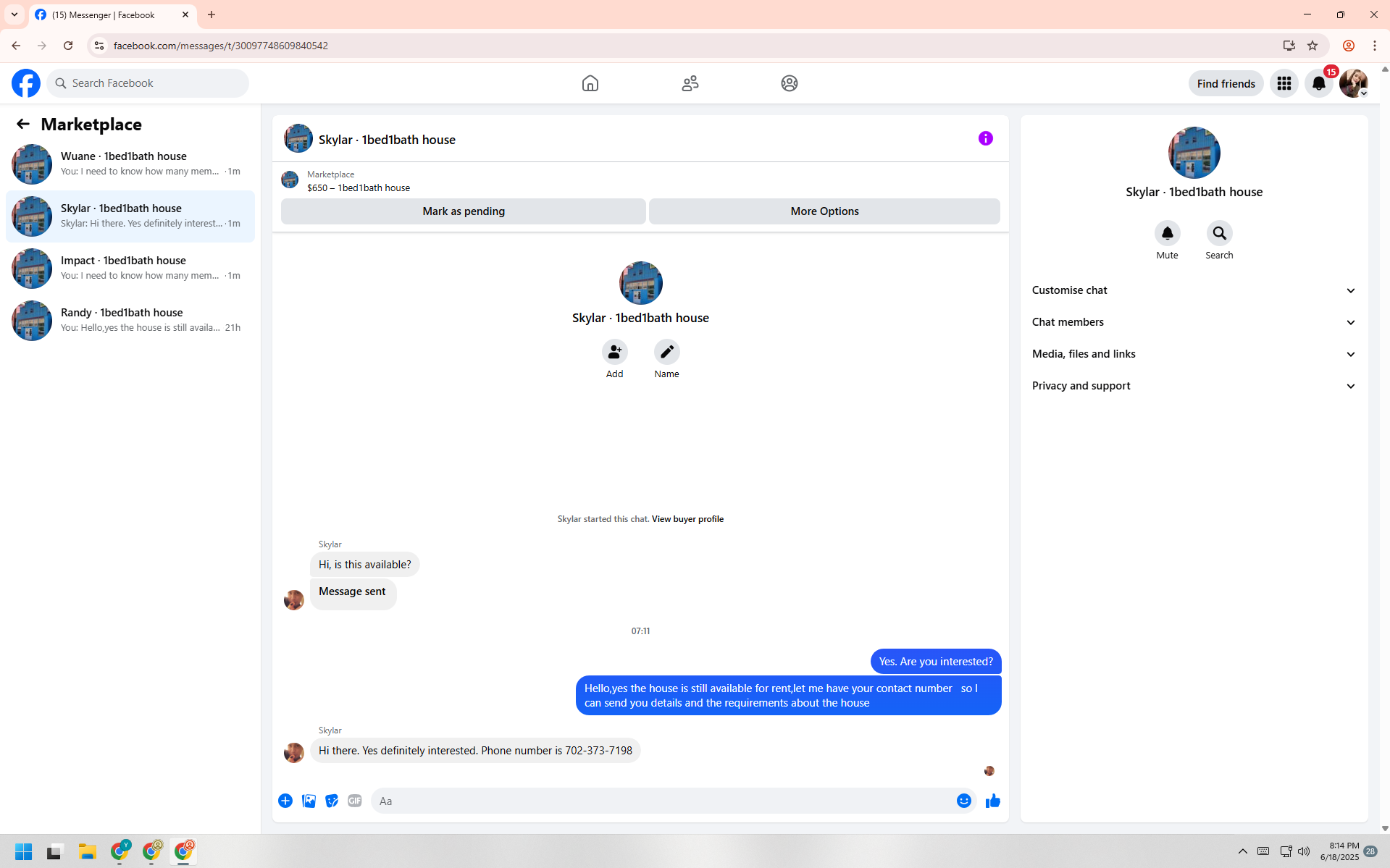The image size is (1390, 868).
Task: Open Chrome tab search dropdown
Action: (x=14, y=14)
